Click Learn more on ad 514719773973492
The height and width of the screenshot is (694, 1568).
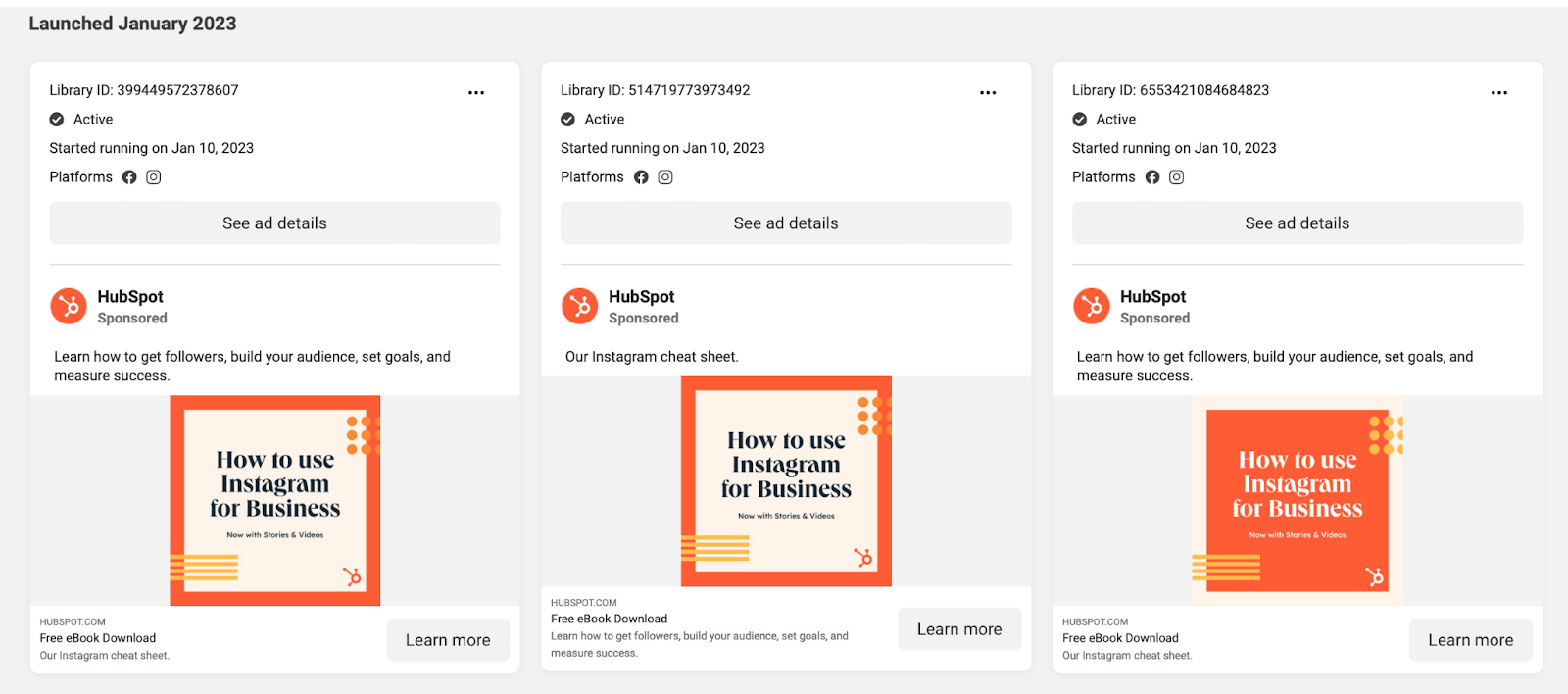tap(959, 629)
